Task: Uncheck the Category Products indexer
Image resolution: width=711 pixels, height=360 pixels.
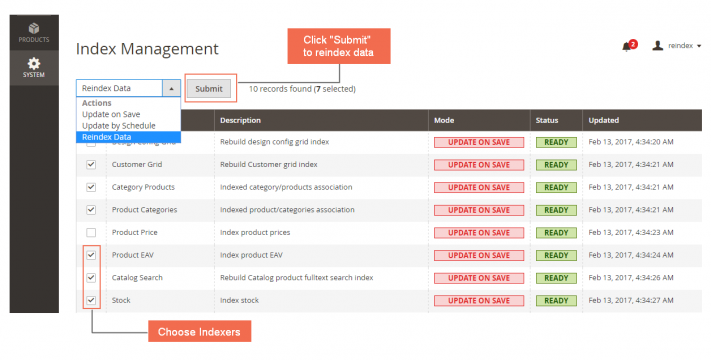Action: [91, 187]
